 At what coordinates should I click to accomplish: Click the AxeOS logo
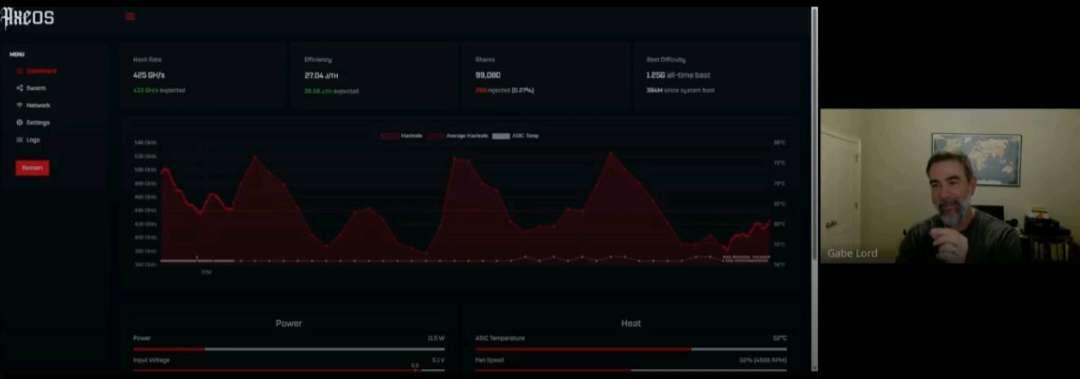(x=28, y=17)
